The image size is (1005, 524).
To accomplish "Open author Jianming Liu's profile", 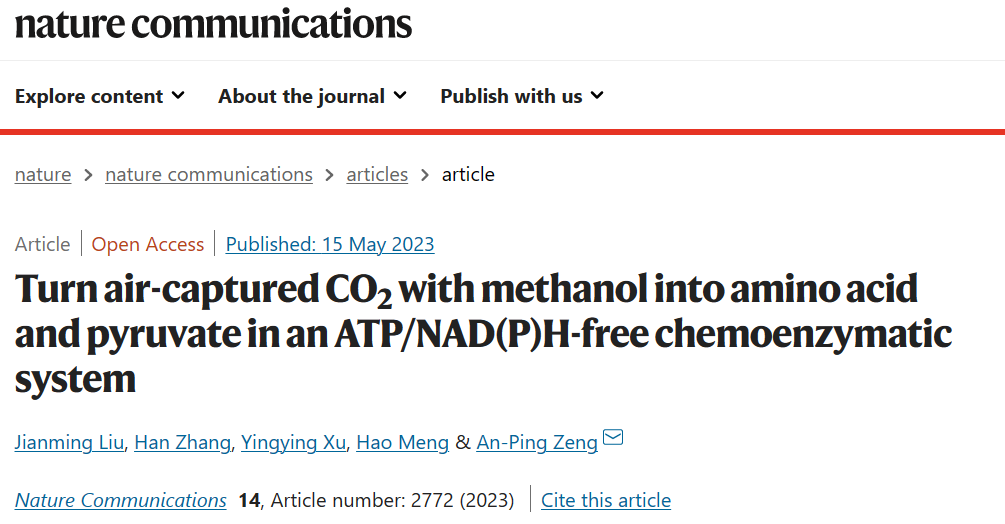I will pyautogui.click(x=69, y=443).
